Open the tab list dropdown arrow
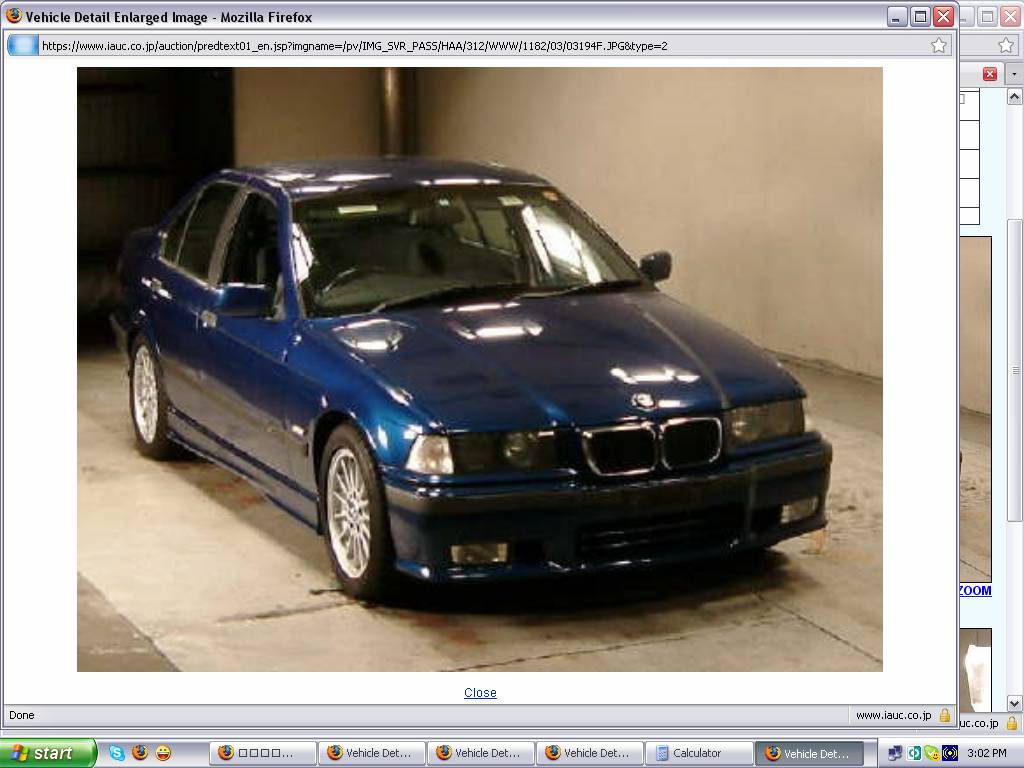 [x=1014, y=74]
